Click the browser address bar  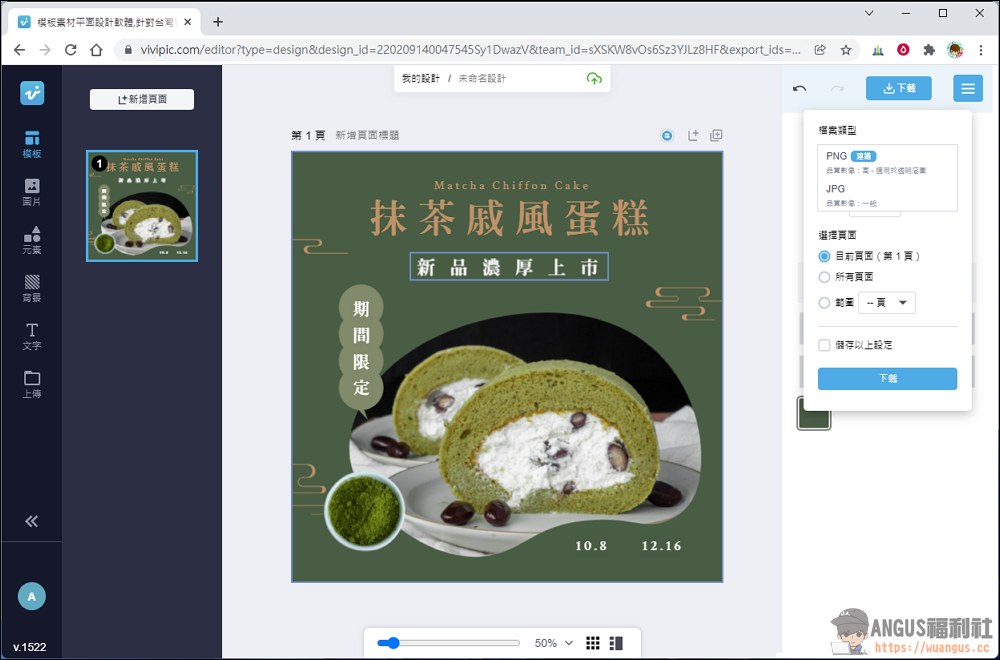click(470, 50)
